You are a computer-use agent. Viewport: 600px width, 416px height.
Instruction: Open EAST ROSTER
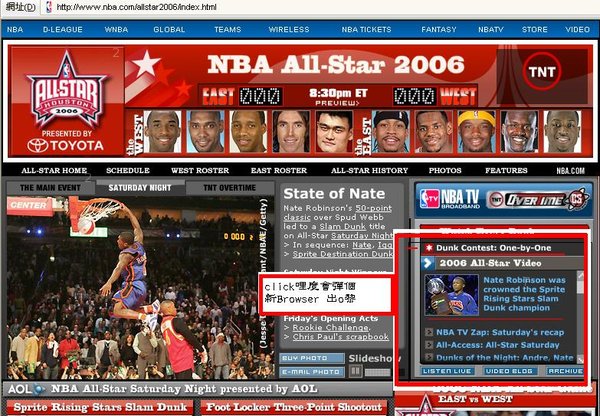(x=279, y=170)
